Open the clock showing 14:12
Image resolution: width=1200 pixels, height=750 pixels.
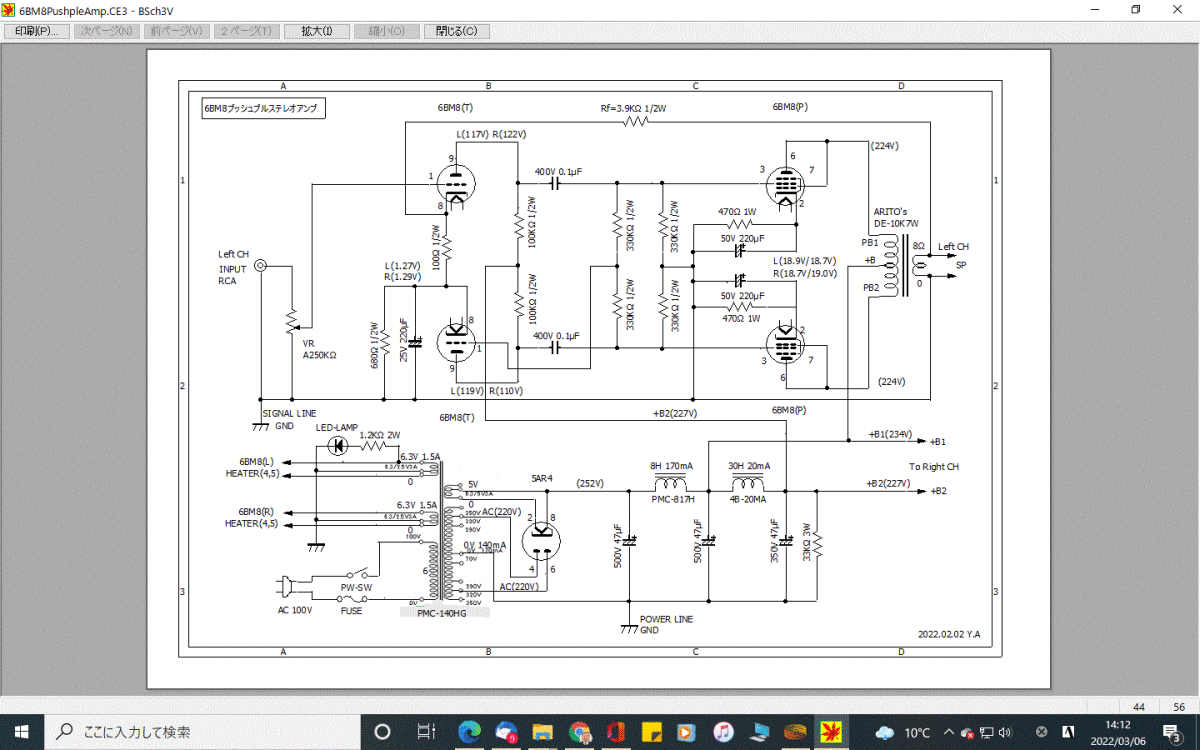[1119, 732]
